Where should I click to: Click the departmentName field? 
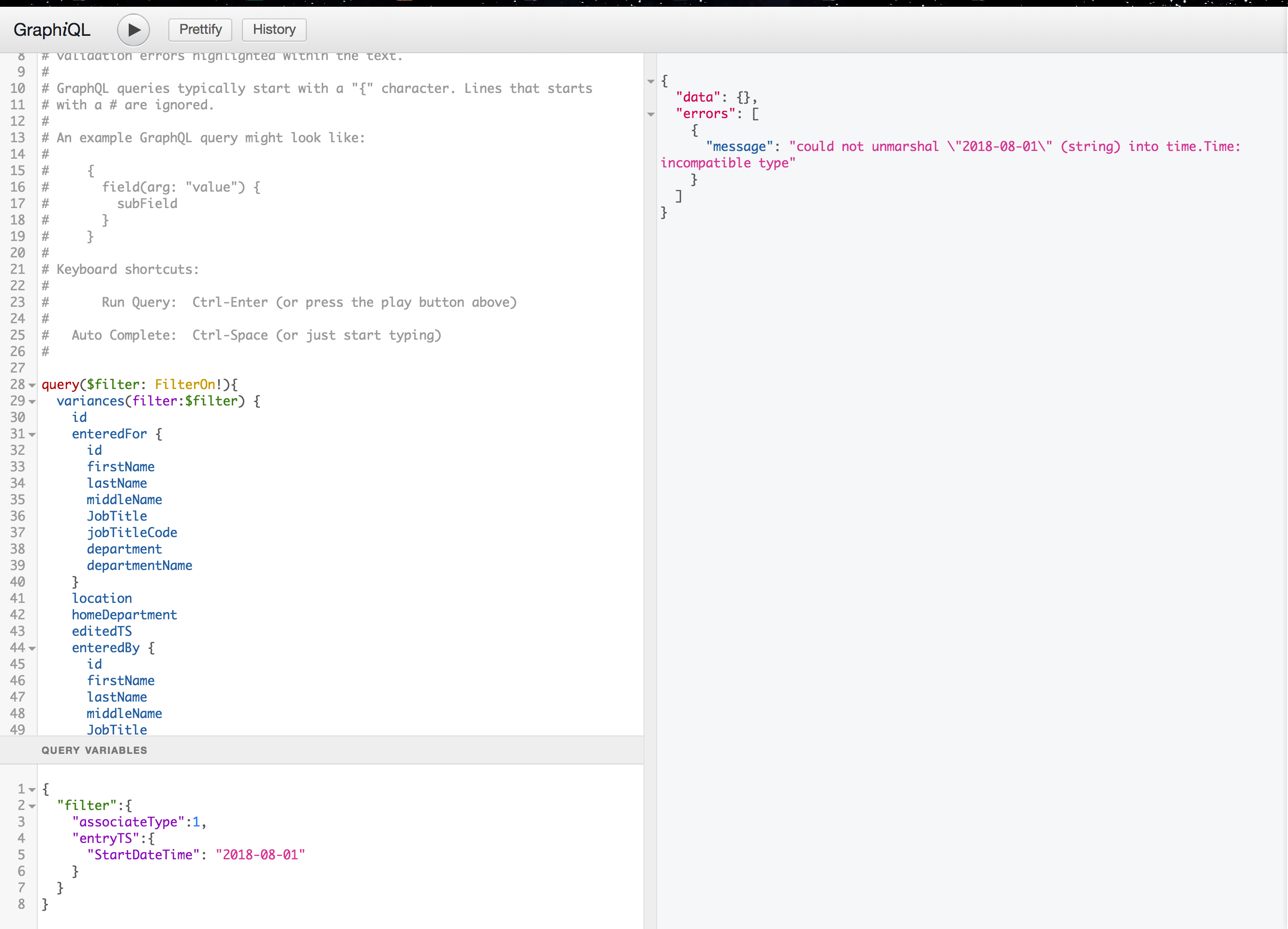click(x=139, y=566)
